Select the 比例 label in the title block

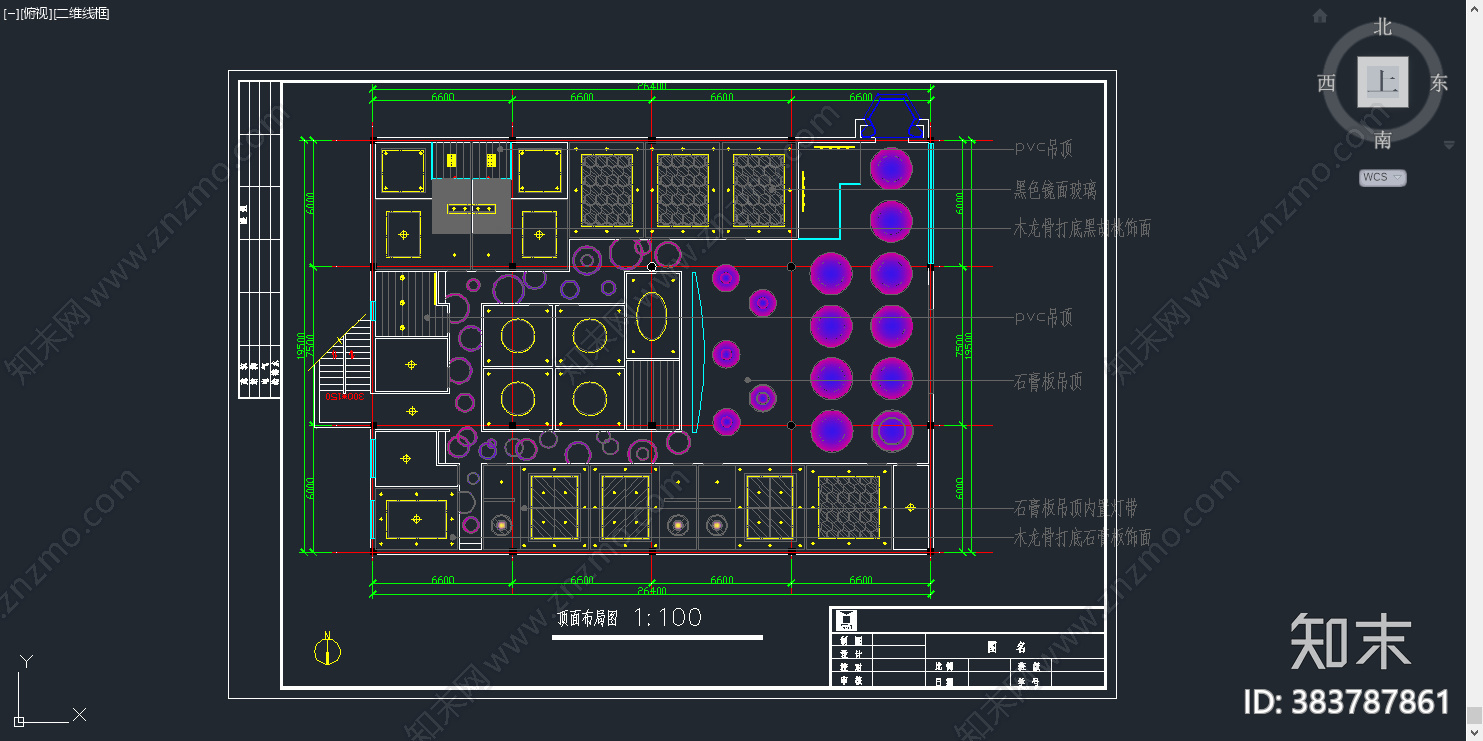[945, 666]
